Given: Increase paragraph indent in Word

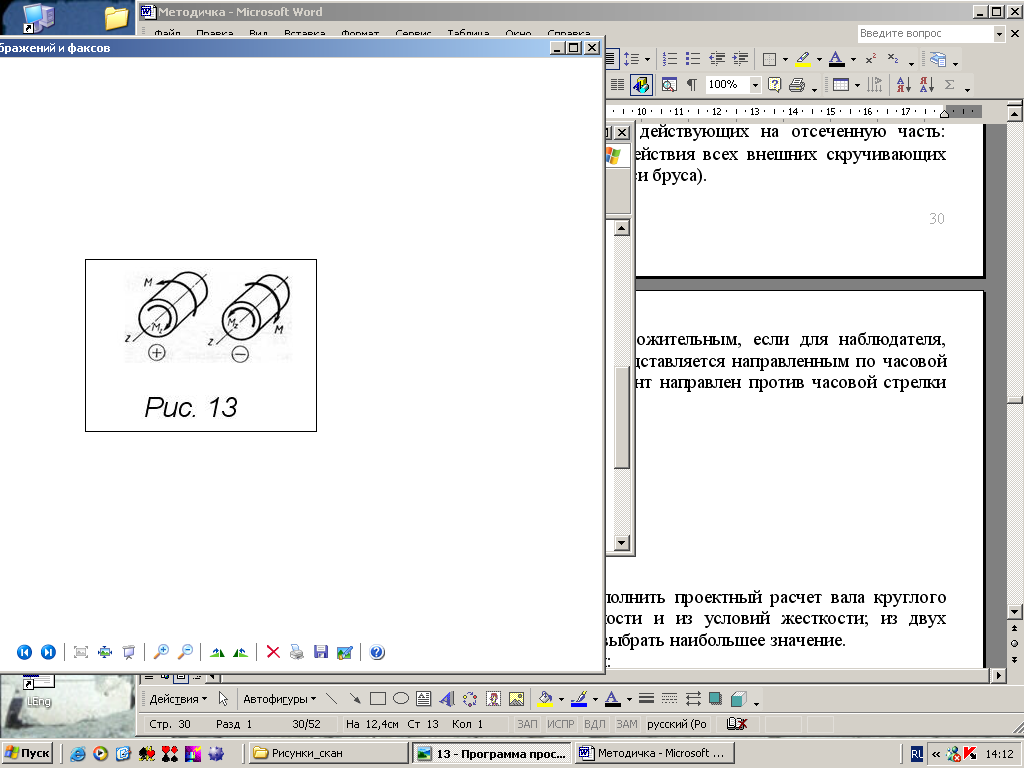Looking at the screenshot, I should 740,59.
